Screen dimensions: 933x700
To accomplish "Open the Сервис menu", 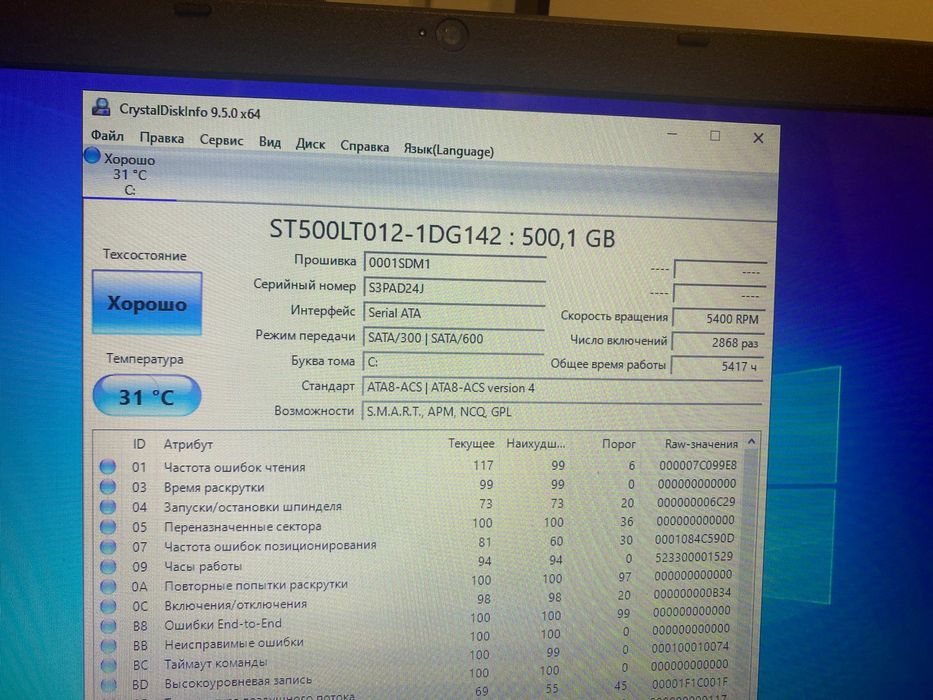I will point(221,140).
